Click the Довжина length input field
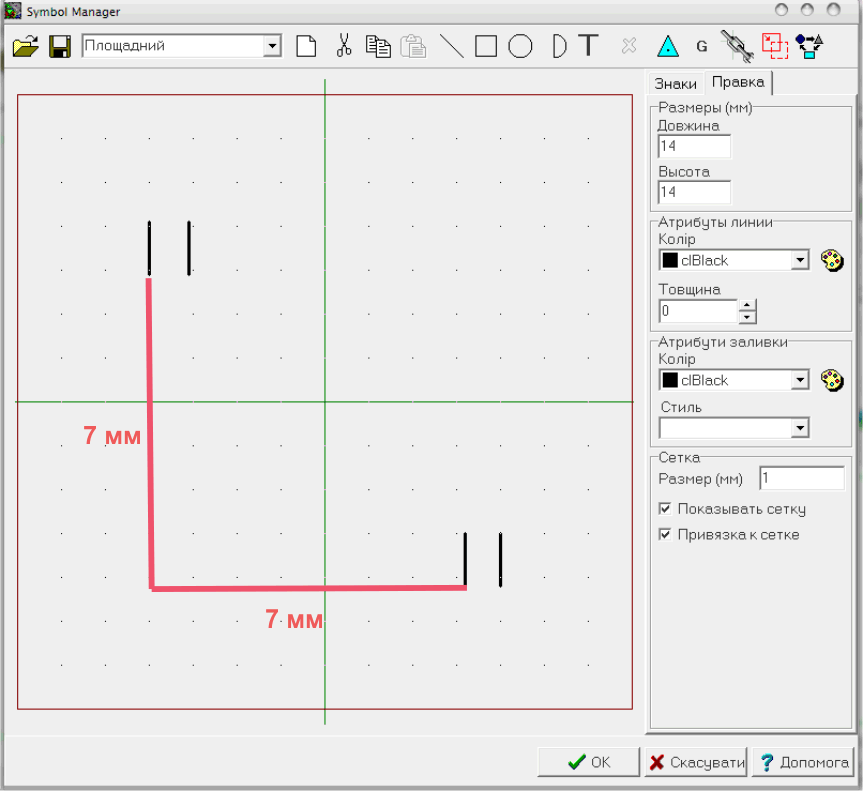The height and width of the screenshot is (791, 863). point(694,146)
